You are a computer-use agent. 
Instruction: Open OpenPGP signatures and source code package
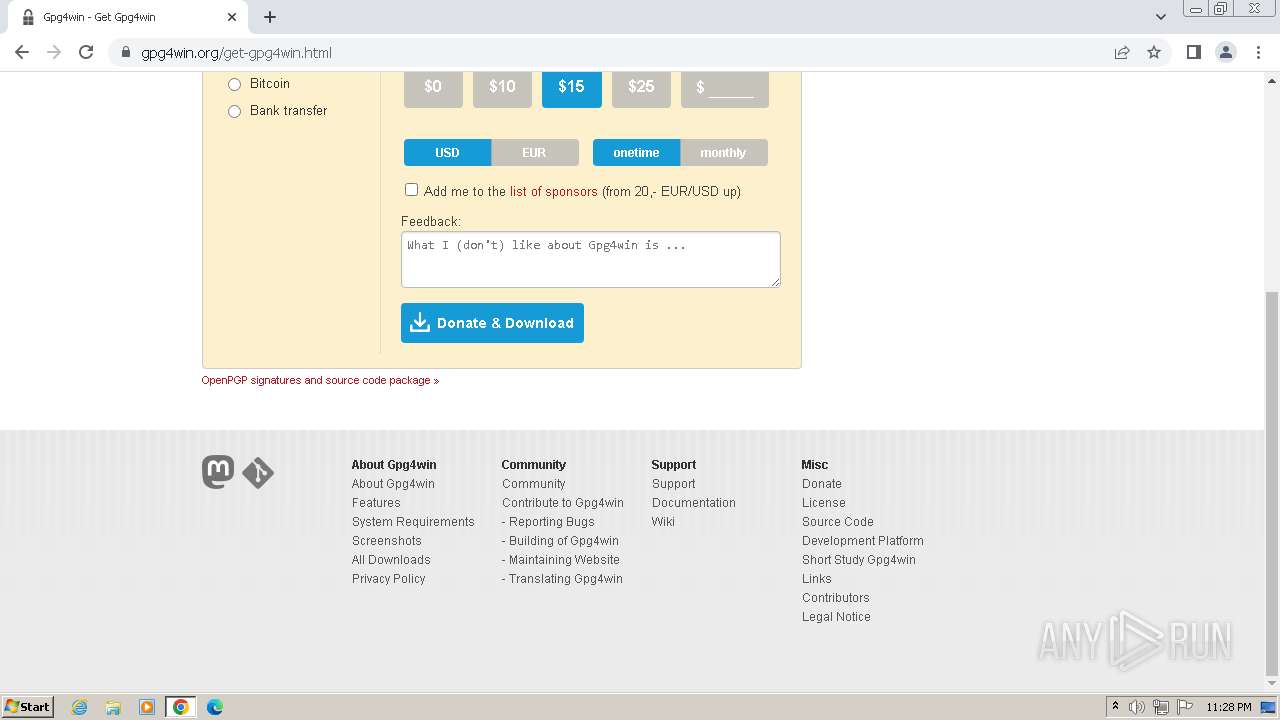pos(320,380)
